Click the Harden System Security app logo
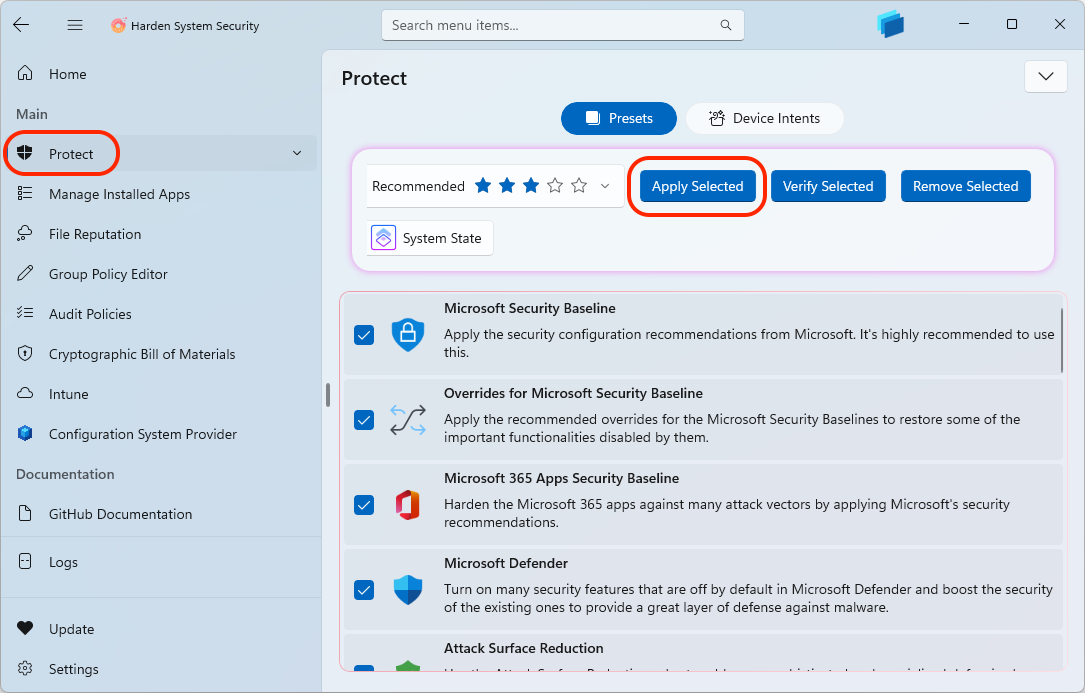 click(x=118, y=25)
